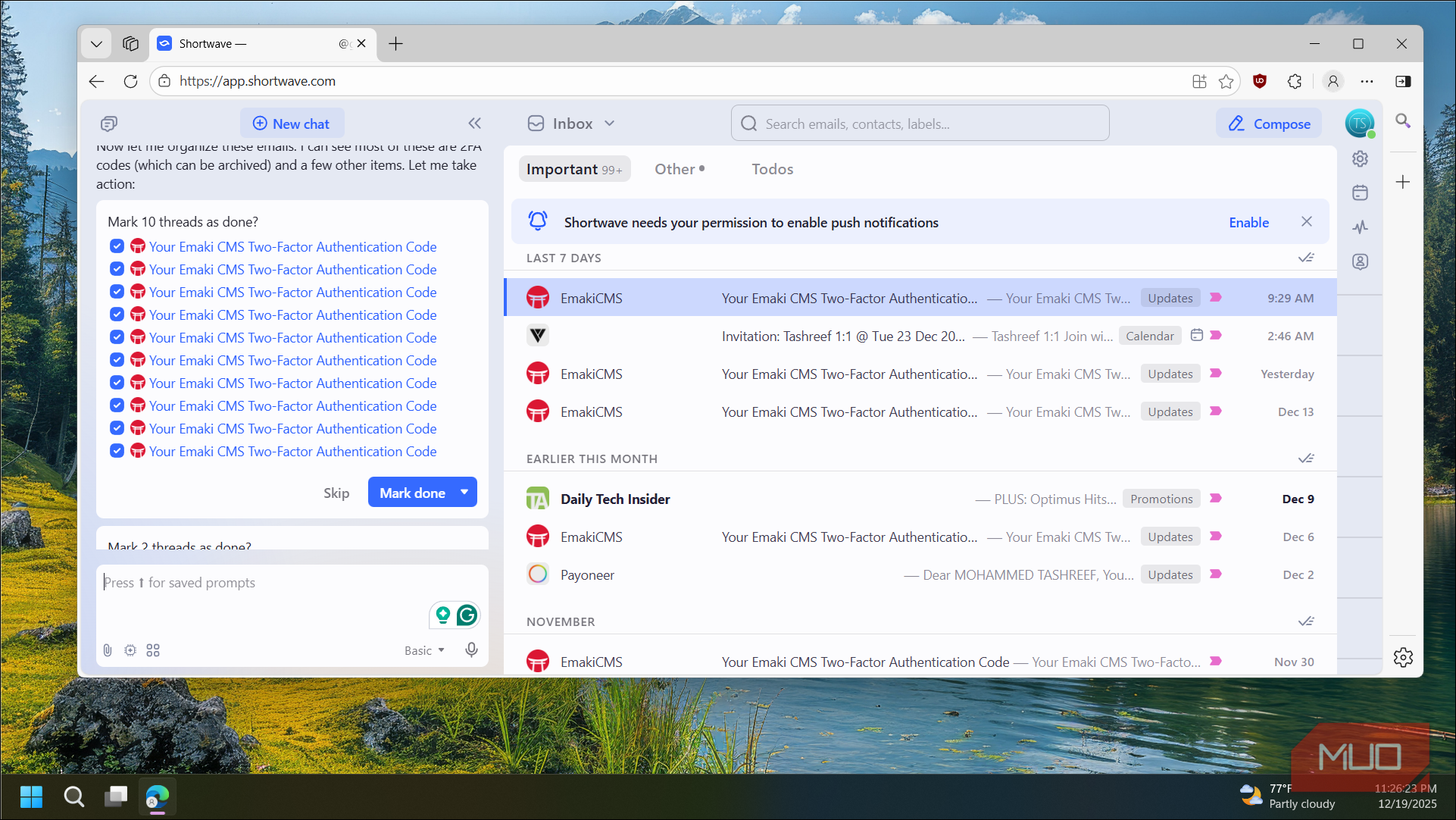
Task: Switch to the Todos tab
Action: point(773,169)
